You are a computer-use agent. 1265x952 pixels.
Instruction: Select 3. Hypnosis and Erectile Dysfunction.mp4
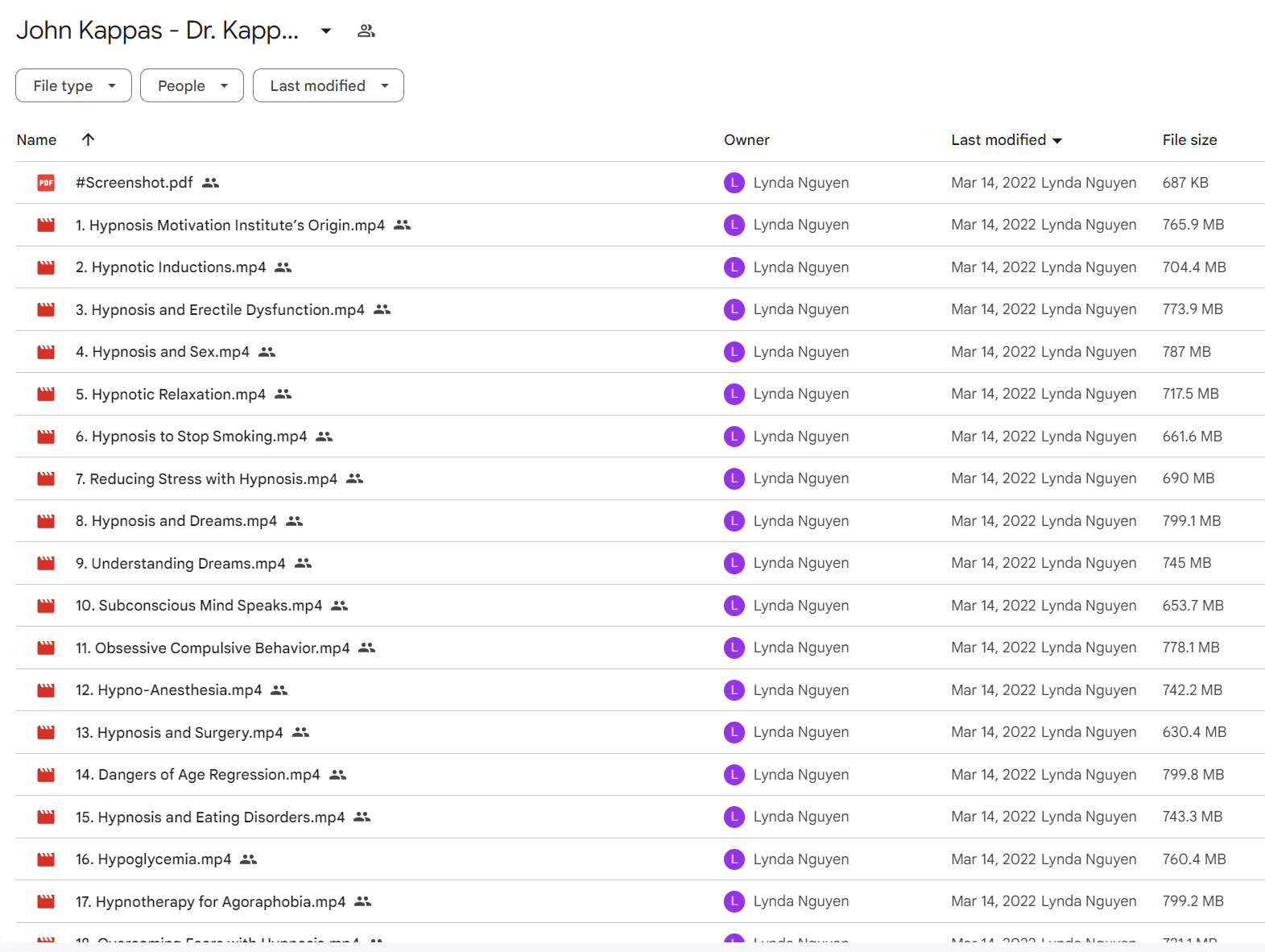click(220, 309)
